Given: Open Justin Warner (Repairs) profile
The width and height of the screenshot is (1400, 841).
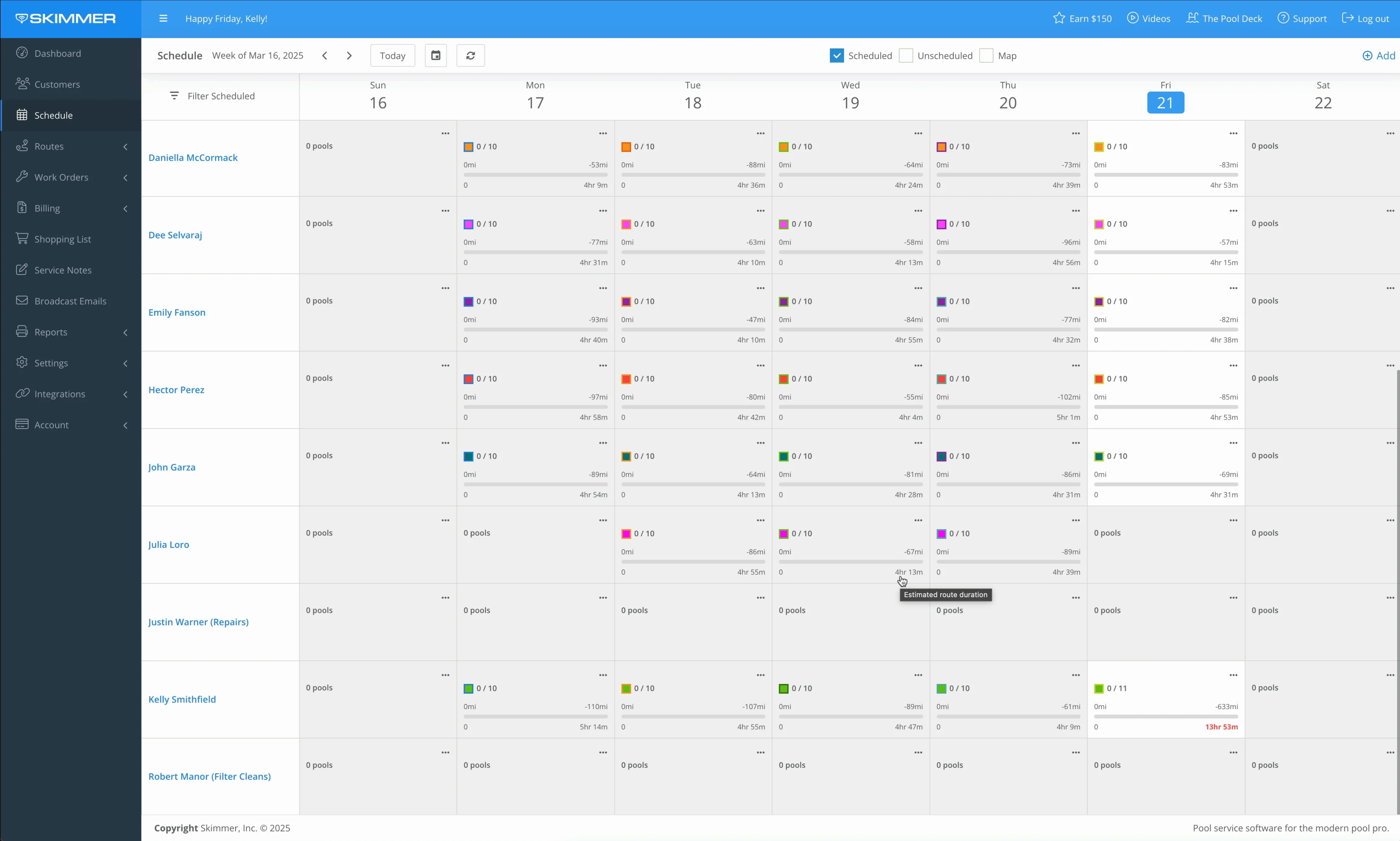Looking at the screenshot, I should tap(198, 622).
